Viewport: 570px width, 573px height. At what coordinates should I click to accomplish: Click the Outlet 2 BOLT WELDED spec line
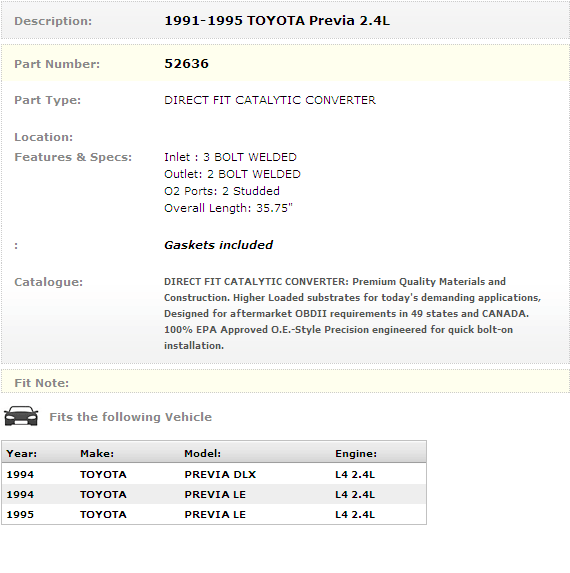(232, 174)
